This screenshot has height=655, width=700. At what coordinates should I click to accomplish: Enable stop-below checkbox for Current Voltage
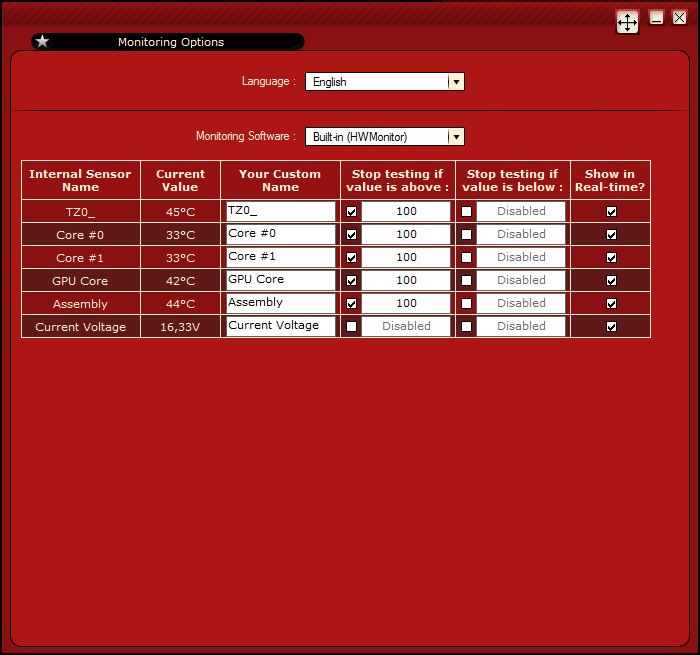[466, 326]
